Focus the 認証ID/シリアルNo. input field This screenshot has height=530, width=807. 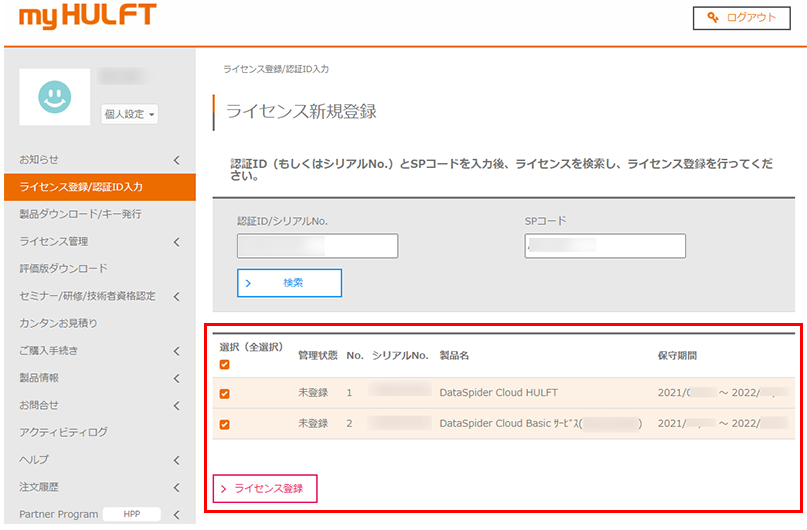(317, 246)
